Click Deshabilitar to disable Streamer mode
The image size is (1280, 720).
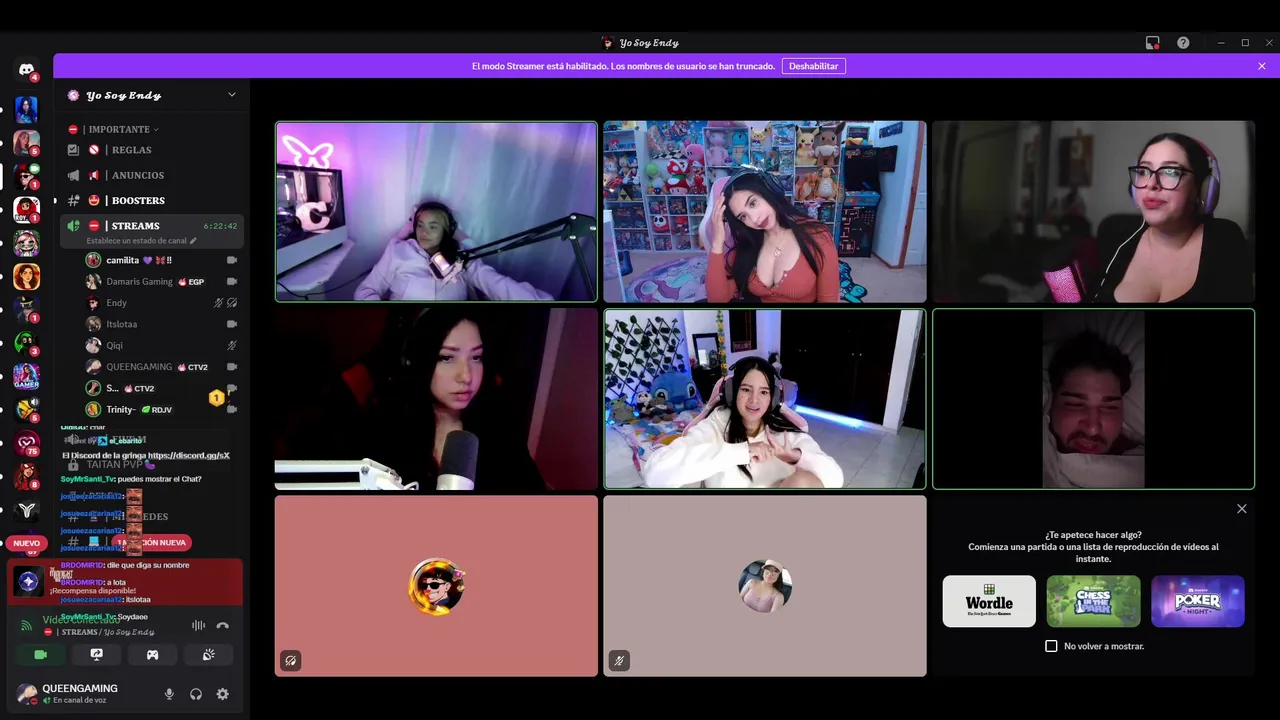pos(813,66)
